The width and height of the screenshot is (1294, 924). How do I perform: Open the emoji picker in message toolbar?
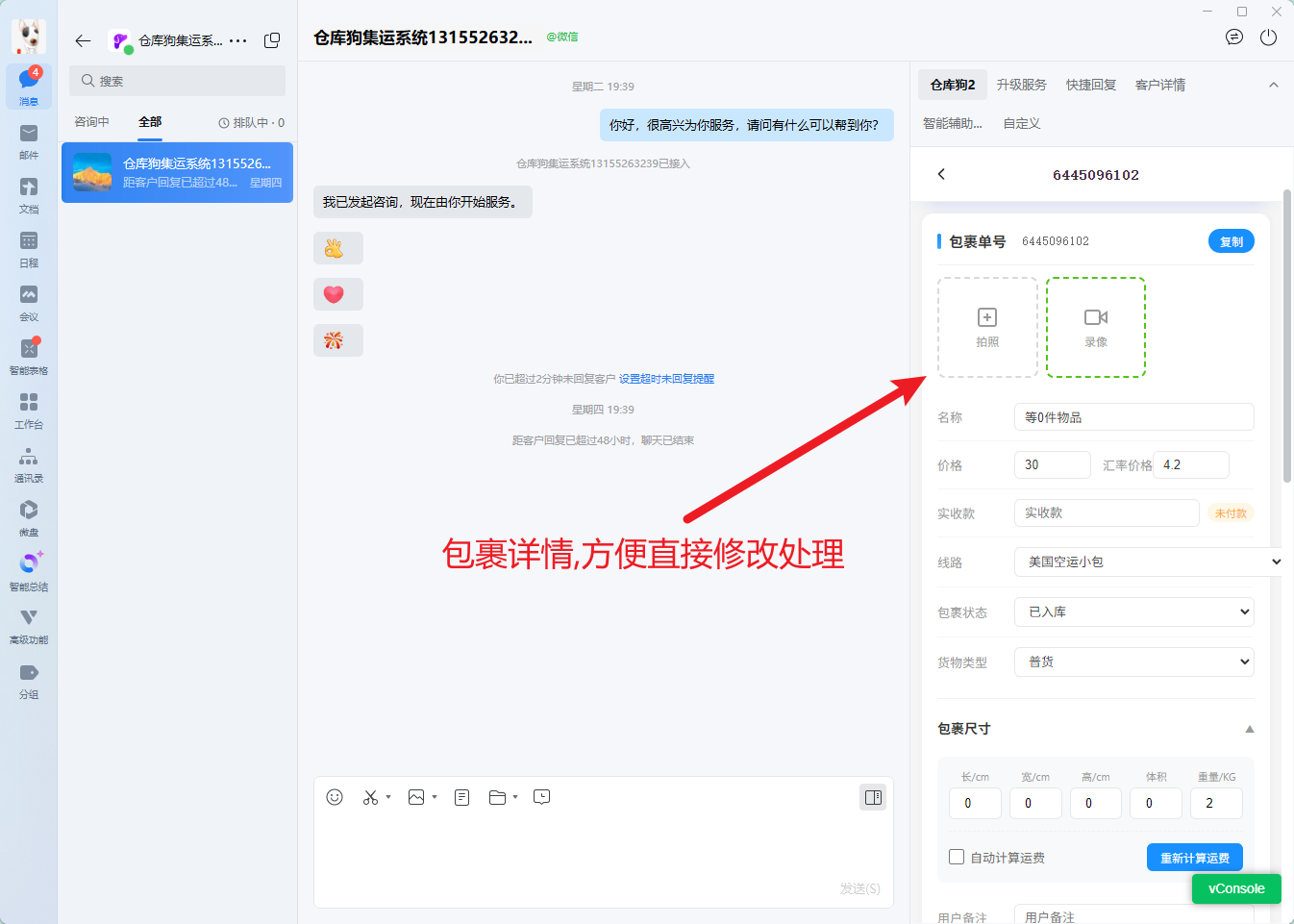335,797
